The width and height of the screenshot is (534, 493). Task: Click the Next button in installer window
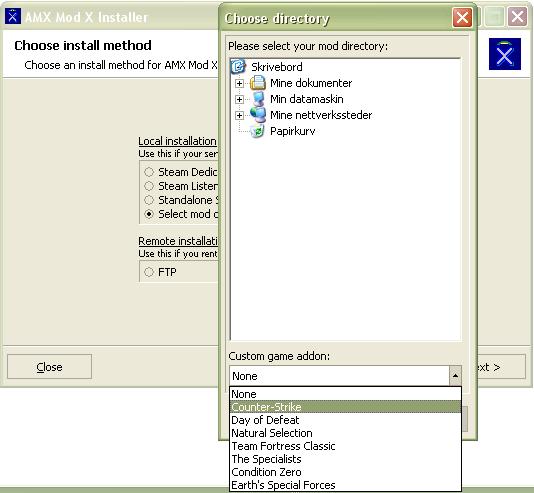pos(501,367)
